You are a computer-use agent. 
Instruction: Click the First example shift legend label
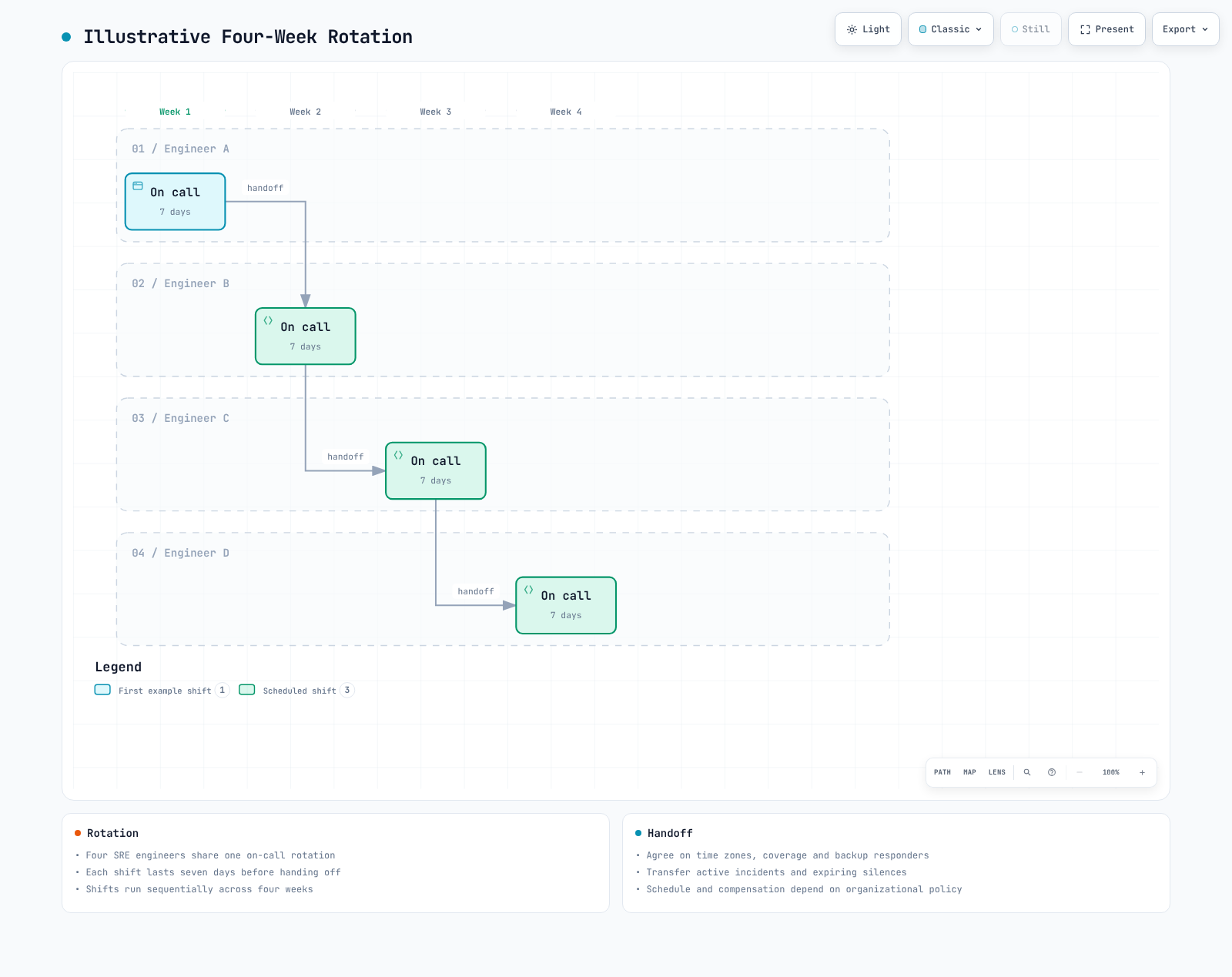165,691
